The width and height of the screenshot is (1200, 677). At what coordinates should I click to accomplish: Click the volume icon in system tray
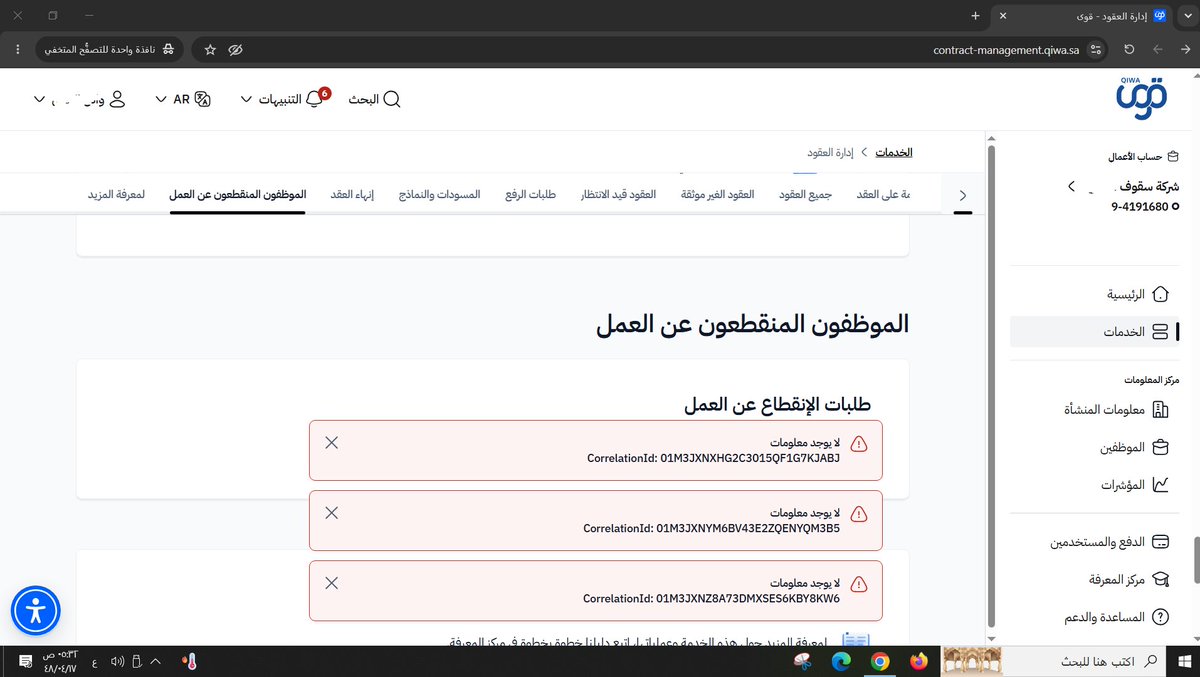point(117,661)
